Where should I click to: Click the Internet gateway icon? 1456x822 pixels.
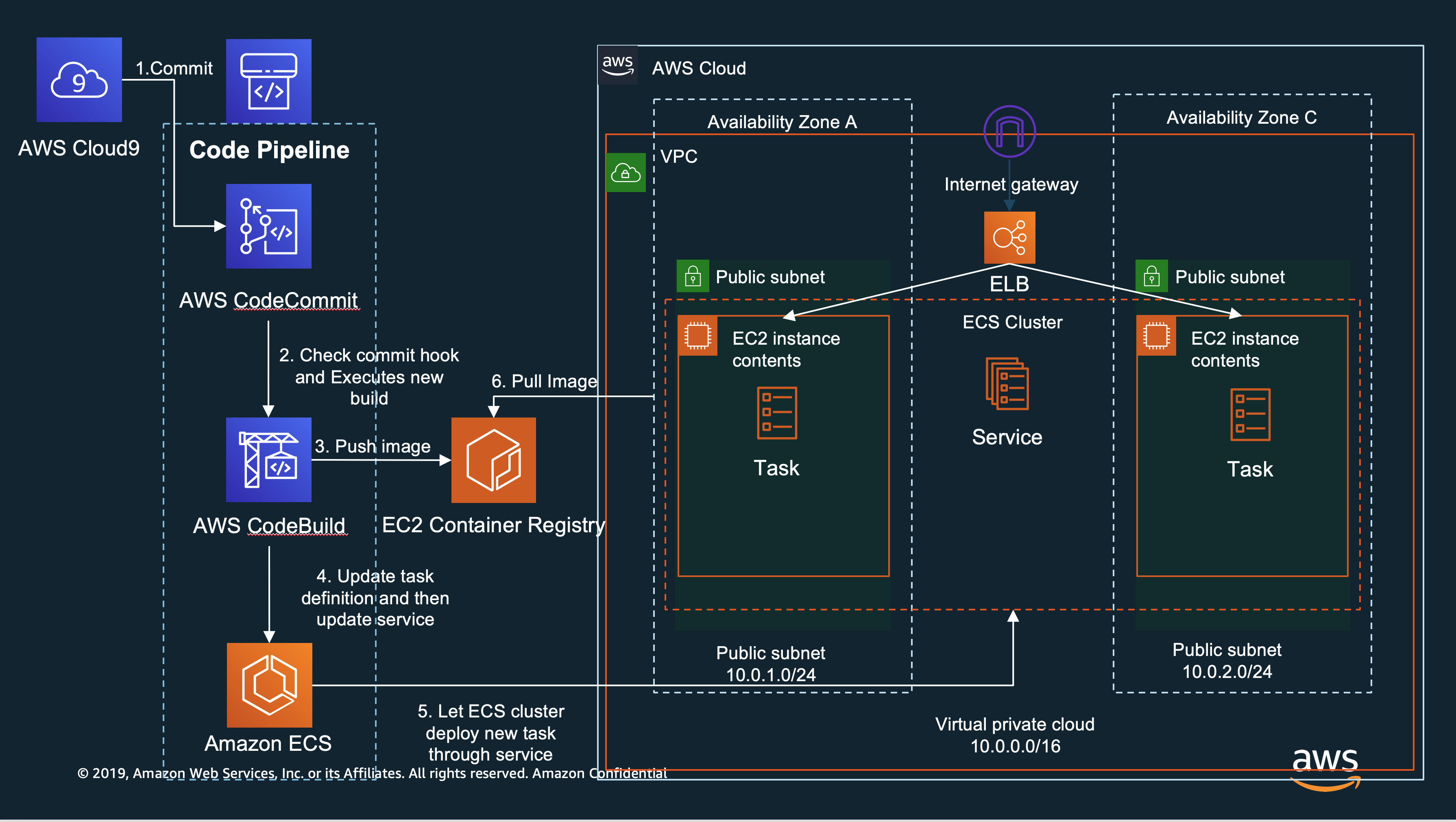pos(1009,131)
